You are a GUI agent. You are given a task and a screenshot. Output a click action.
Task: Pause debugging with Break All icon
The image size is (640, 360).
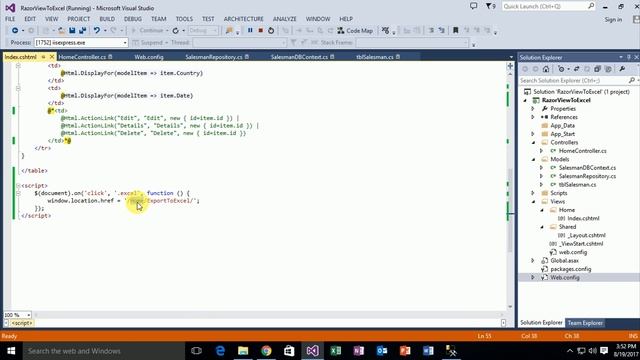point(250,31)
